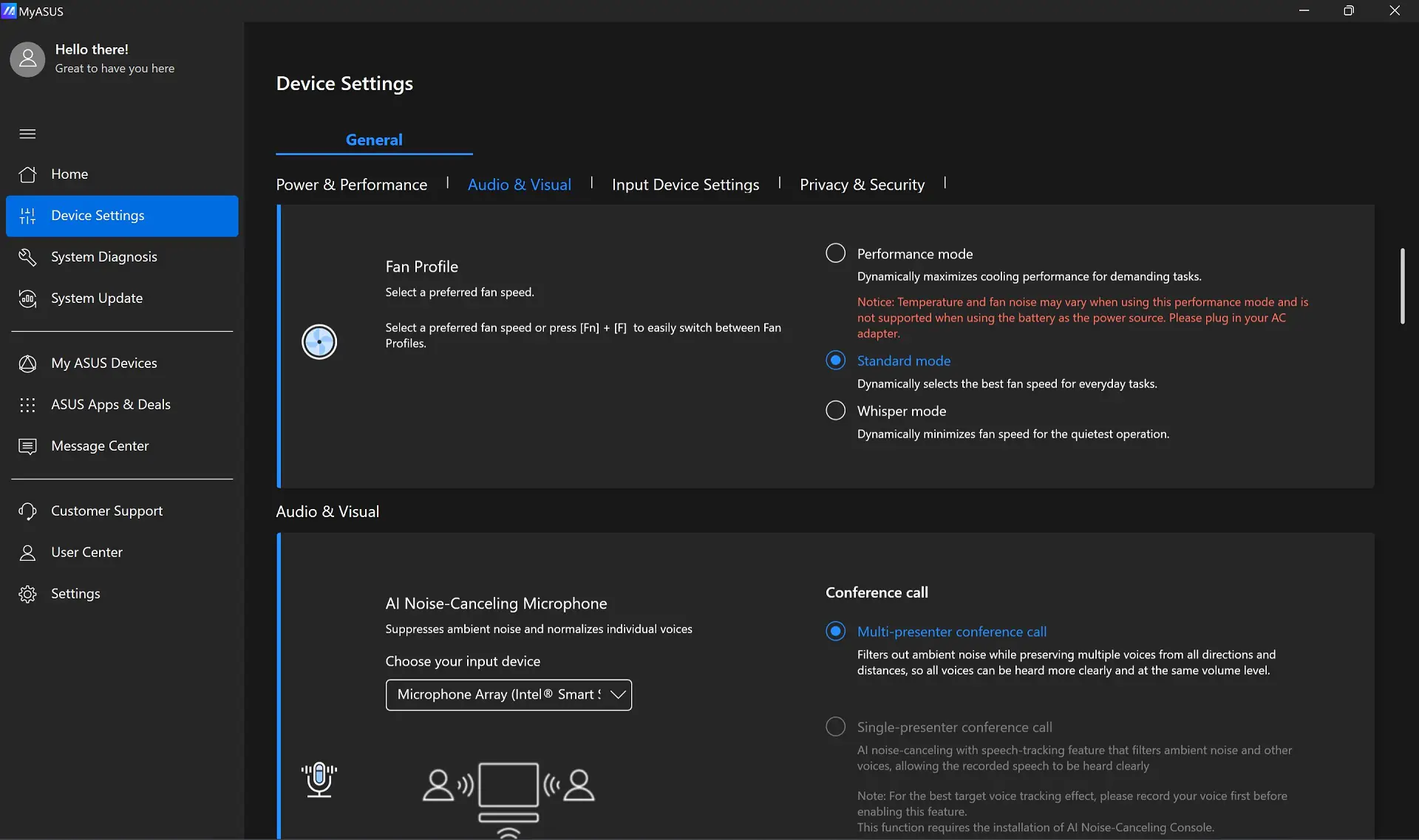1419x840 pixels.
Task: Click the 'Conference call' heading
Action: (877, 593)
